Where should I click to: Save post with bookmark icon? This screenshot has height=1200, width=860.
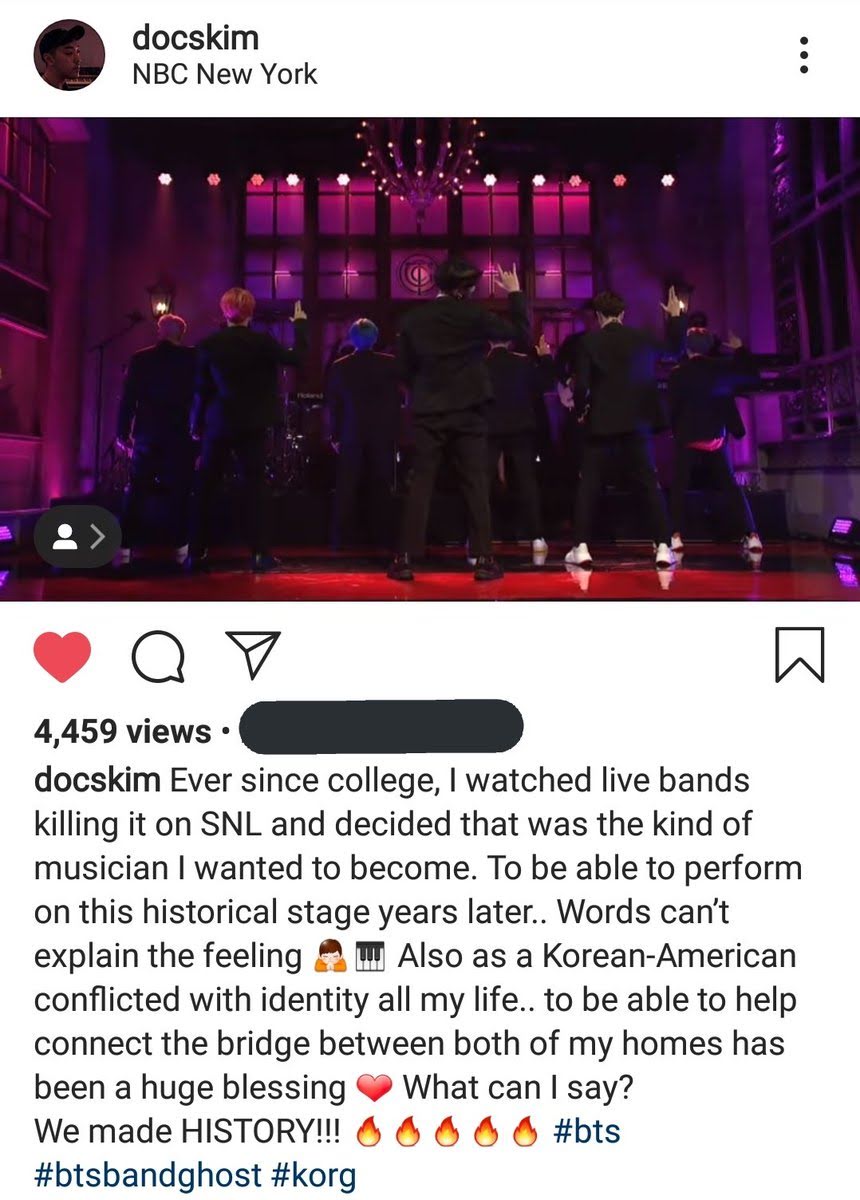click(800, 655)
